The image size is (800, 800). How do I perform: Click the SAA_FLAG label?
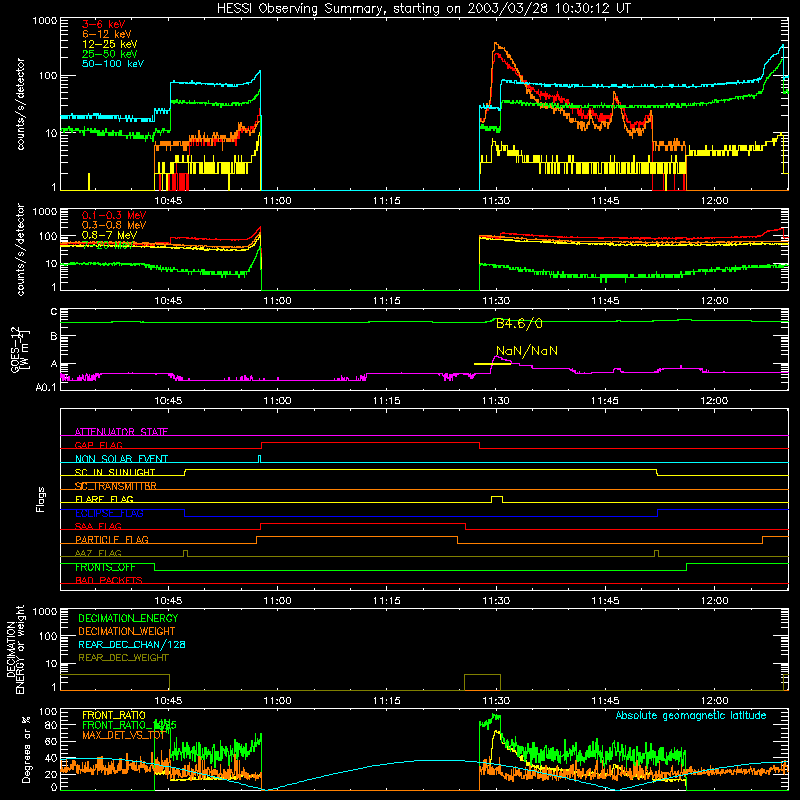pyautogui.click(x=98, y=526)
